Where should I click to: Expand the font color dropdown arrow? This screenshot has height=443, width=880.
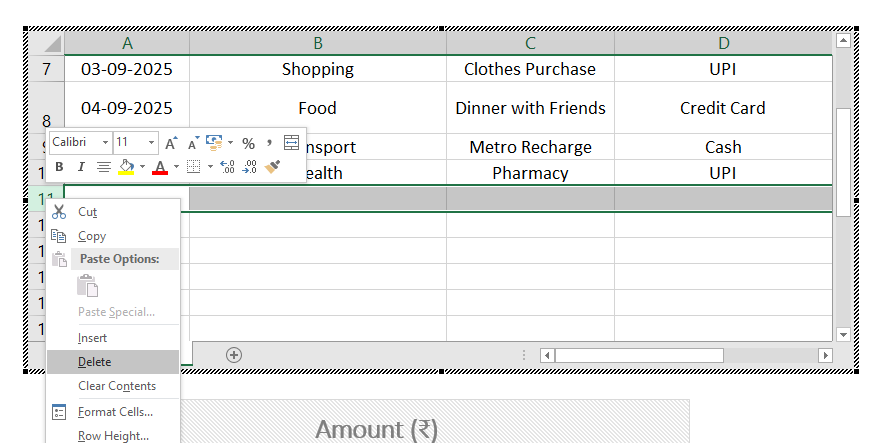[x=176, y=167]
